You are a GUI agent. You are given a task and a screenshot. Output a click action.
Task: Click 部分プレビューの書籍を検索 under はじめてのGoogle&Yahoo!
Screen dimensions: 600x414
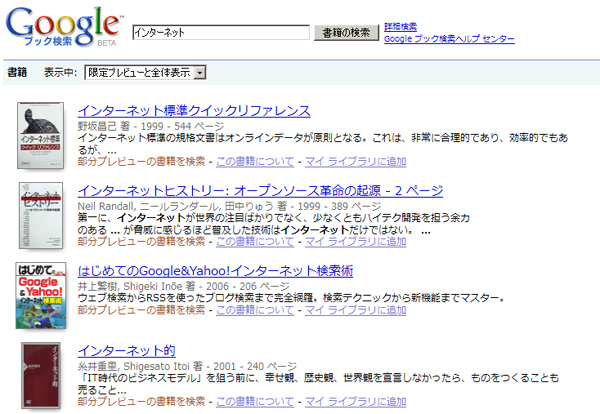pyautogui.click(x=142, y=310)
